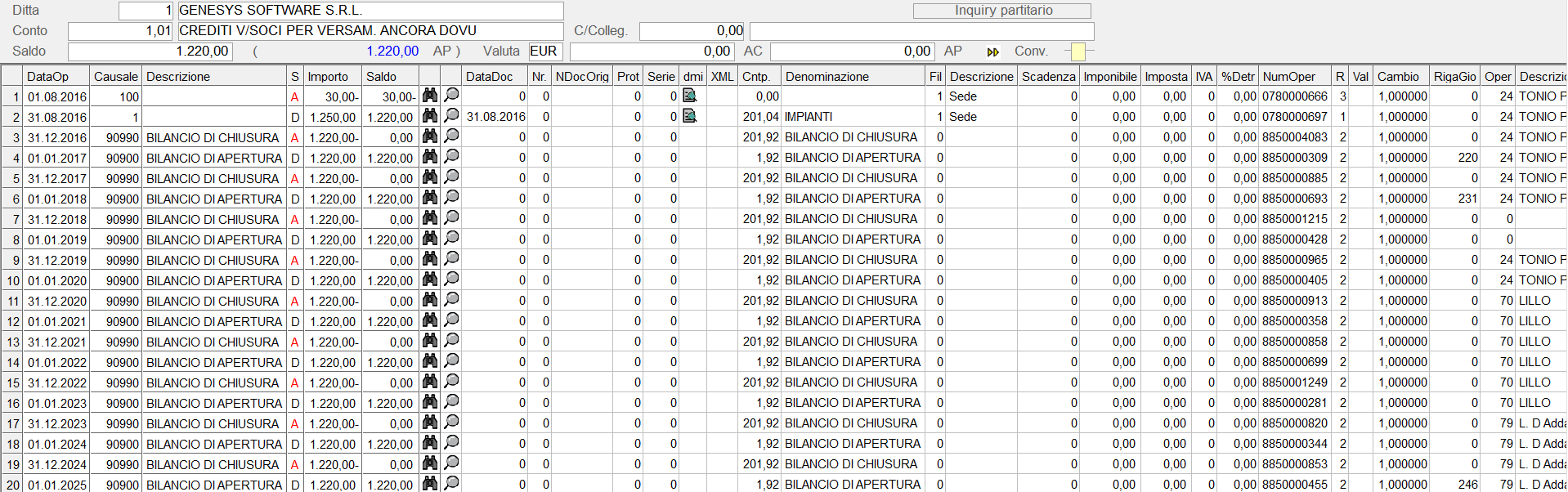Click the yellow double-arrow icon near Conv.

(x=992, y=51)
